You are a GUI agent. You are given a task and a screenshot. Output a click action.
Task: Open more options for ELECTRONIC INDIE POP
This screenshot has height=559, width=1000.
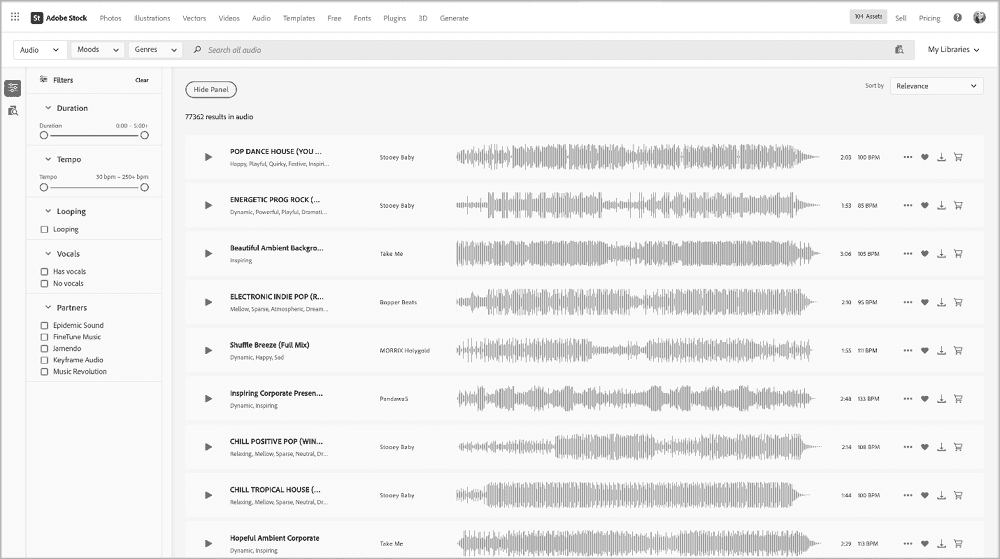908,302
